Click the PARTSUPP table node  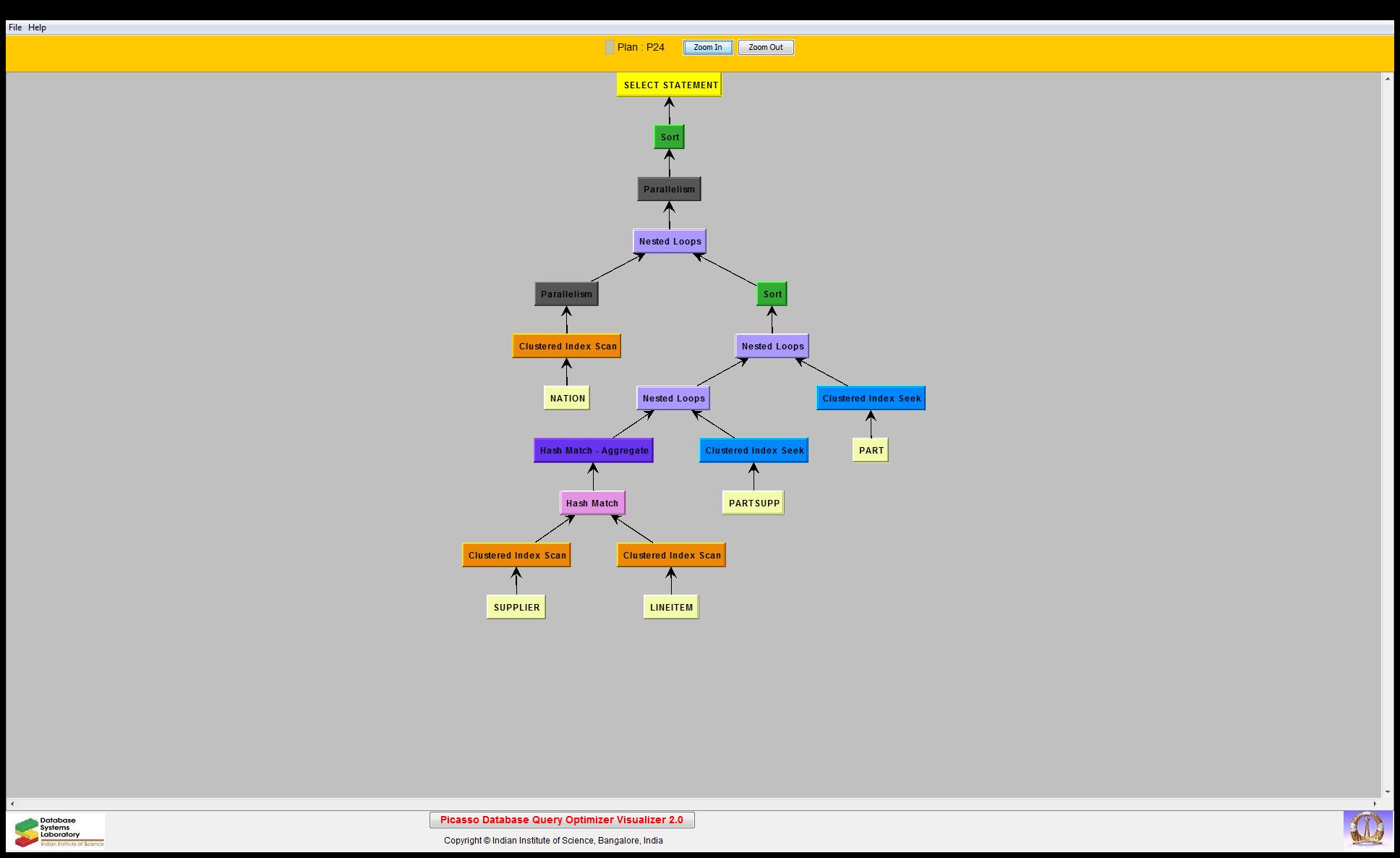pyautogui.click(x=754, y=503)
